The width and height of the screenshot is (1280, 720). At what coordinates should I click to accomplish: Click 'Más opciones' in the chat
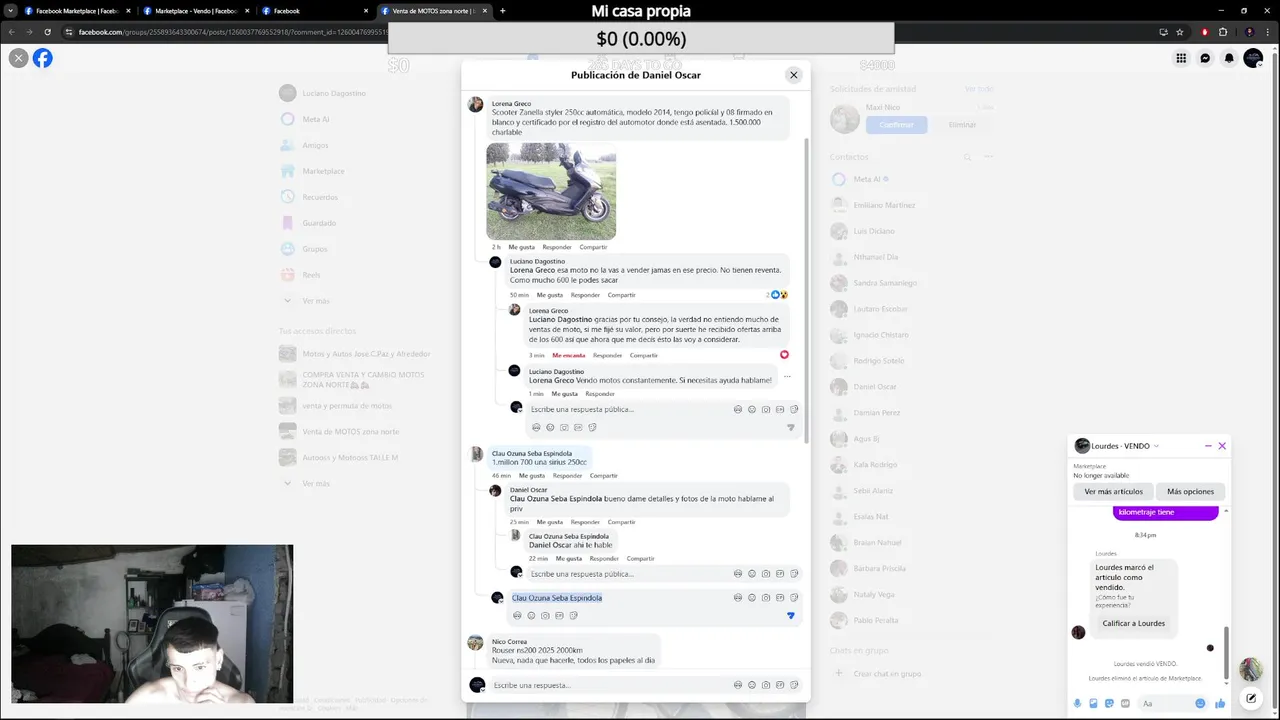pos(1190,491)
